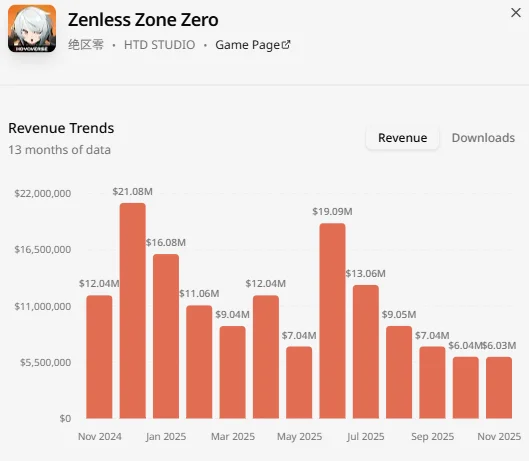Click the Jul 2025 $13.06M bar

point(366,352)
